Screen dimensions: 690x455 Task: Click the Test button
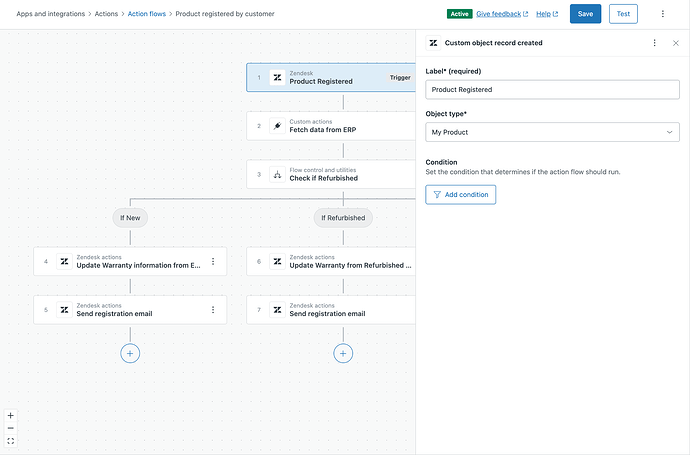[623, 14]
